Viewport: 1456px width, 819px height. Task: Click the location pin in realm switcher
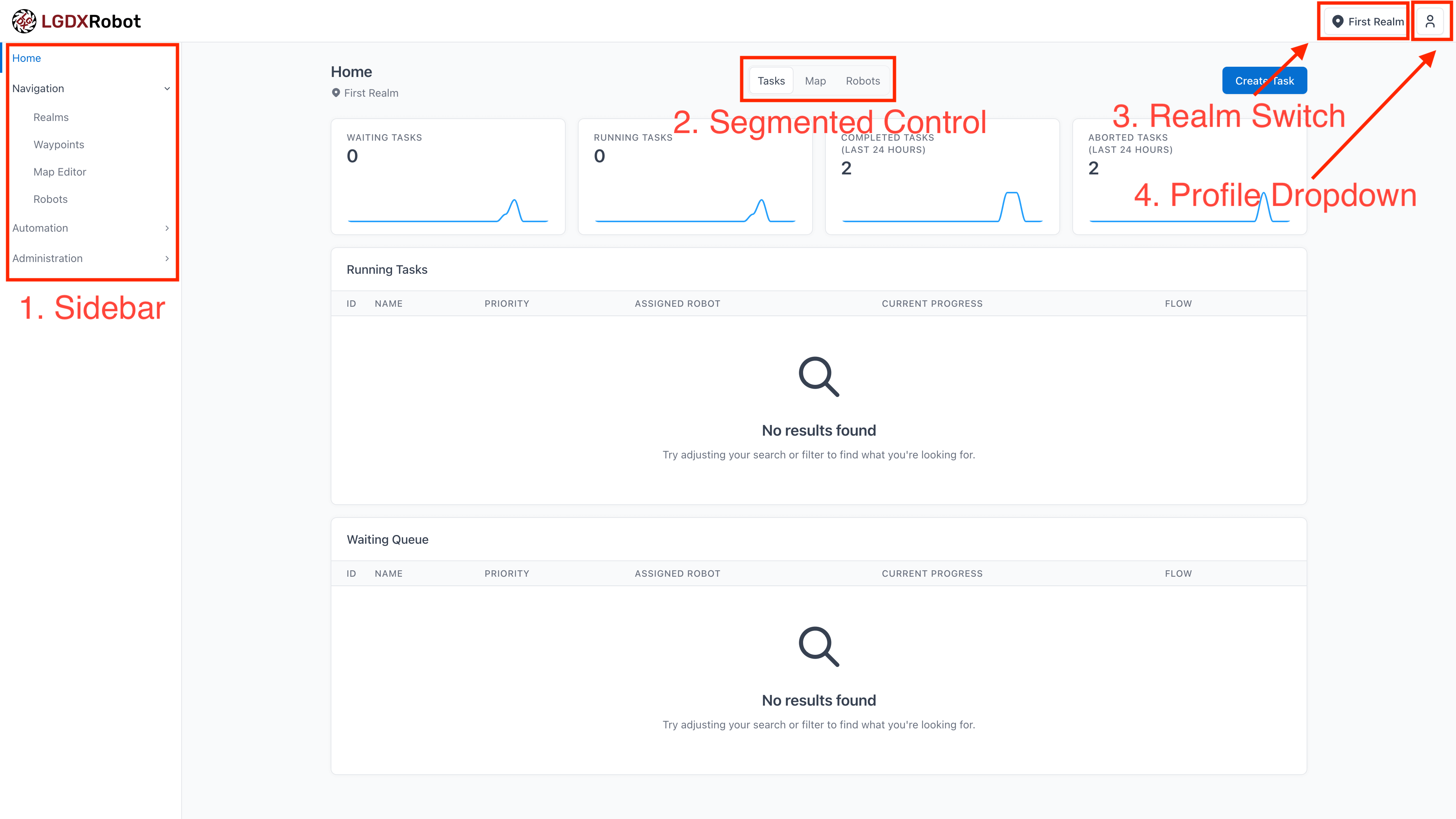click(1337, 22)
